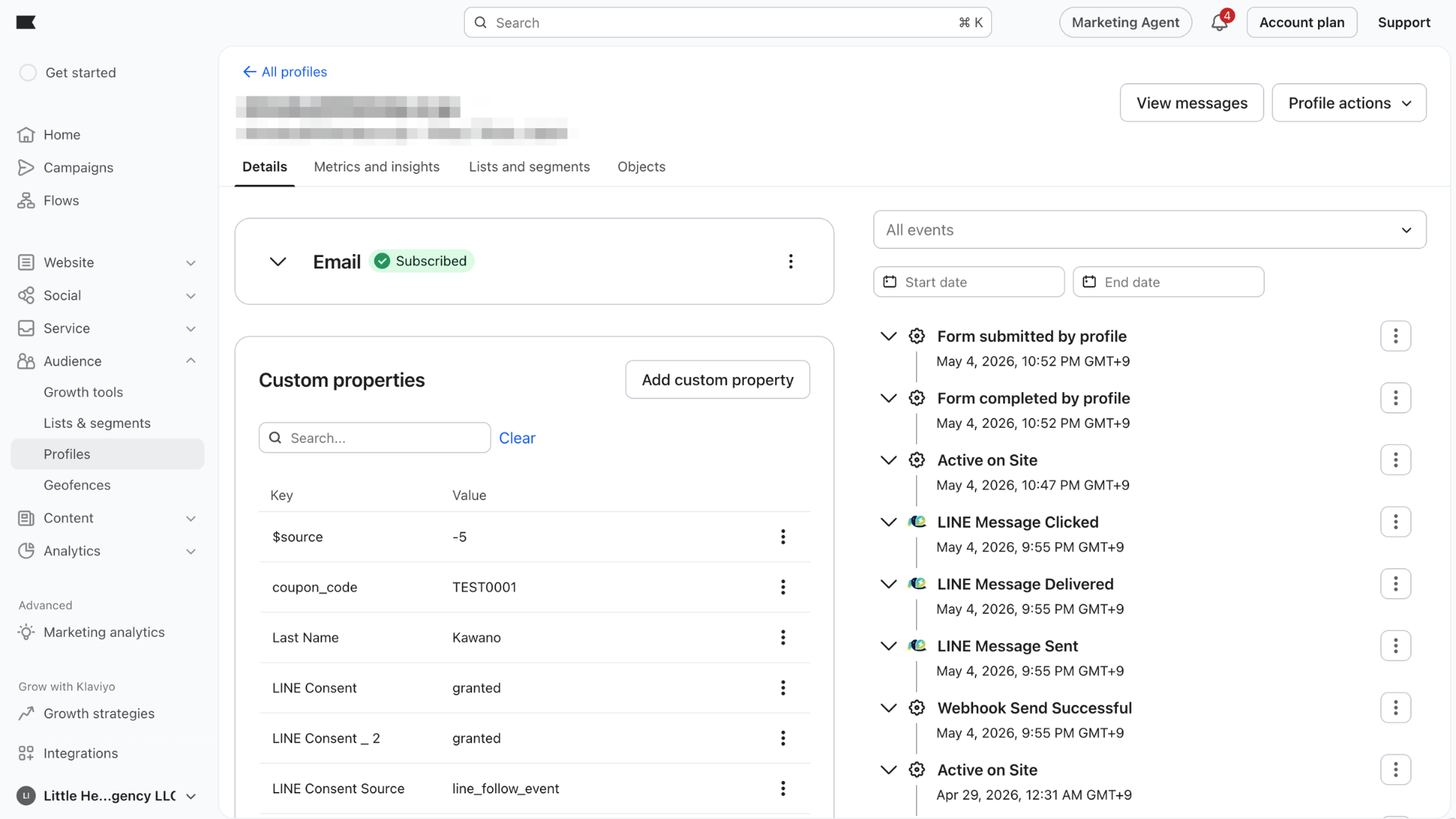Open menu for Webhook Send Successful event
The image size is (1456, 819).
coord(1395,708)
